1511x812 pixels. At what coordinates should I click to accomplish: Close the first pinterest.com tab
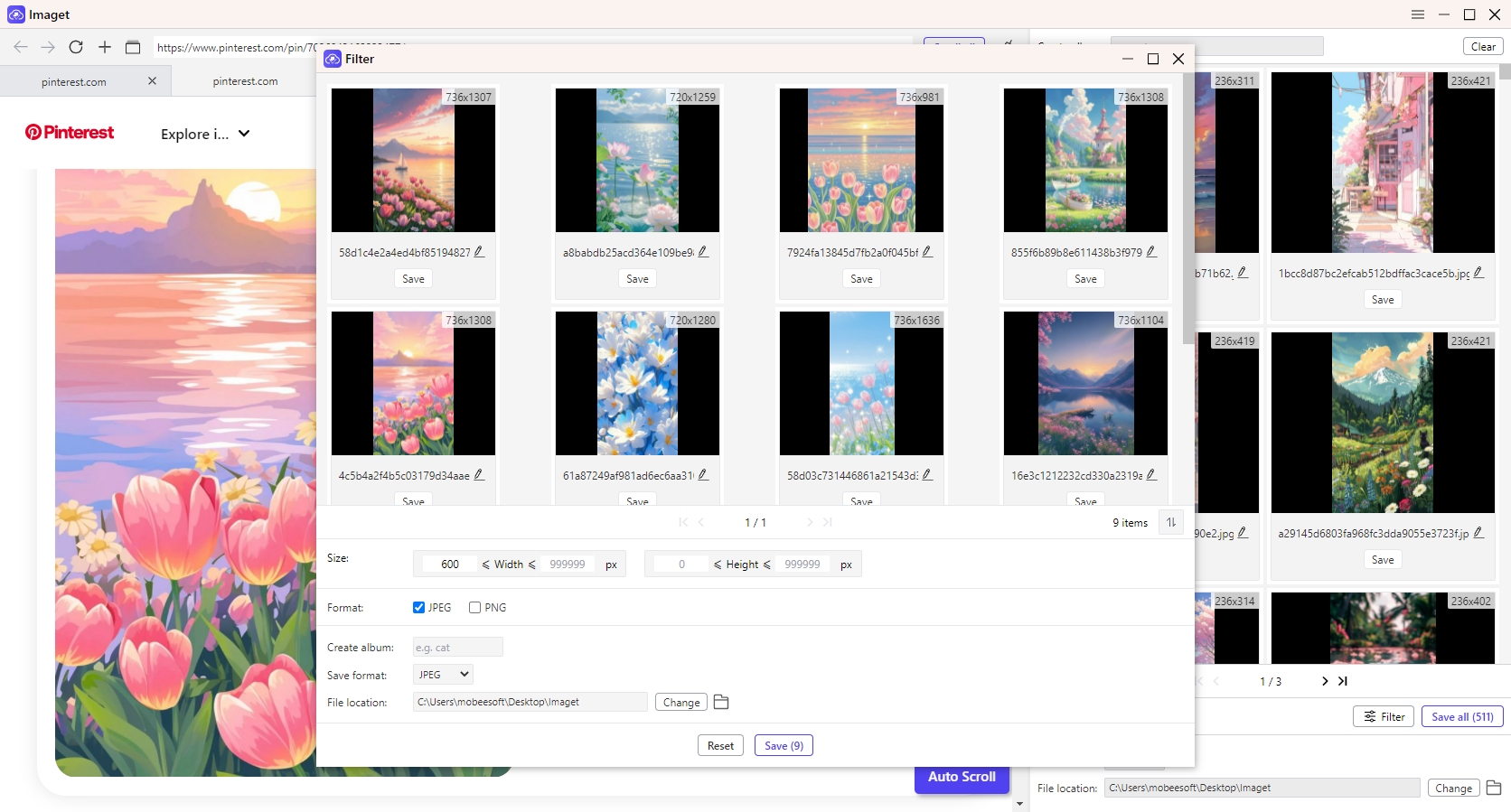(x=152, y=80)
